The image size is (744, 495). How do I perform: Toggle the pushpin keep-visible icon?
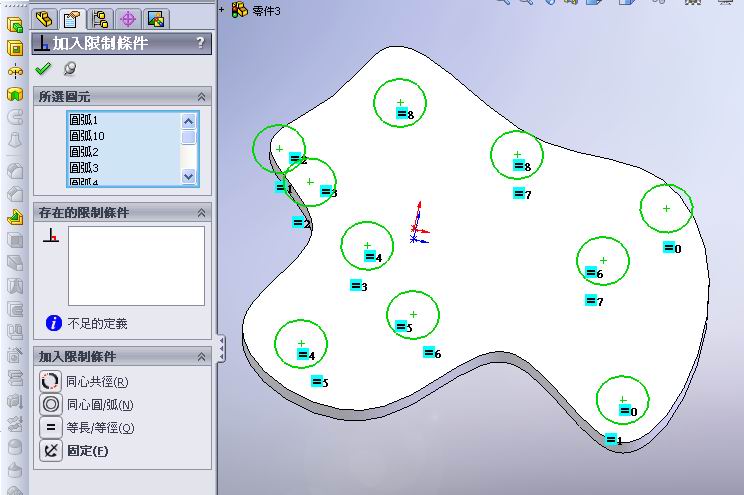coord(70,69)
